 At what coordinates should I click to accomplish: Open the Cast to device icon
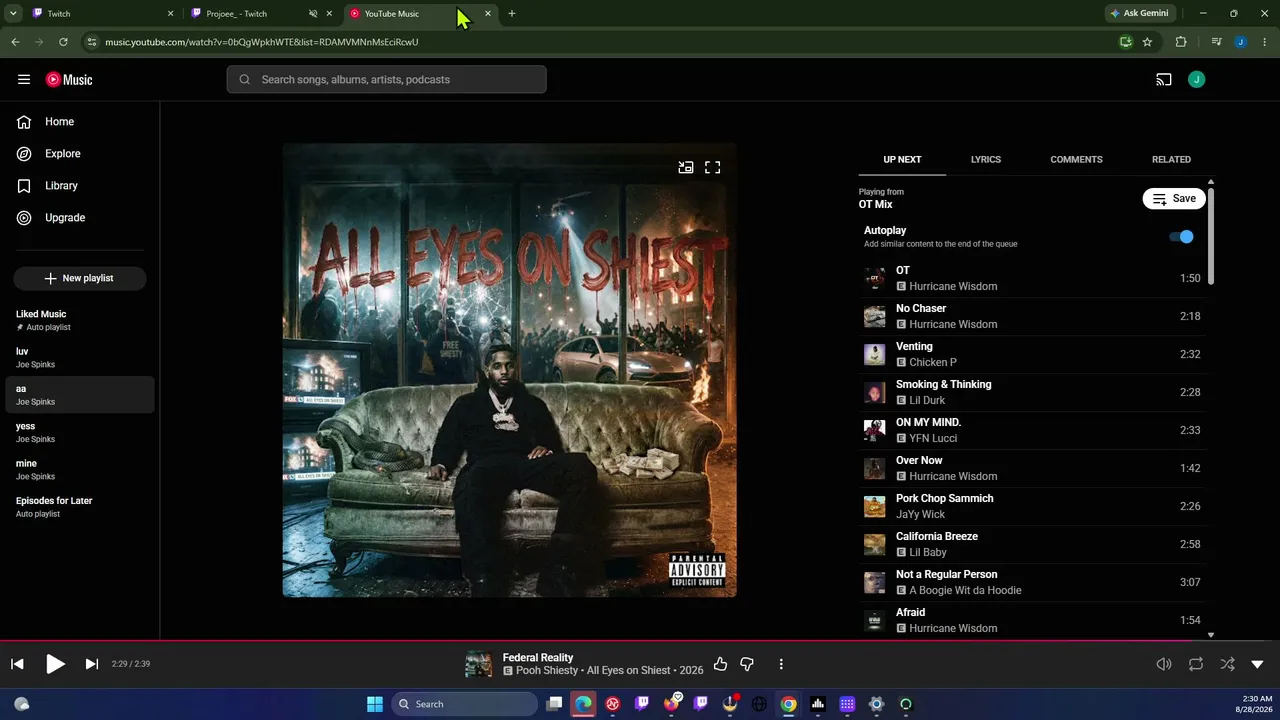click(x=1164, y=80)
